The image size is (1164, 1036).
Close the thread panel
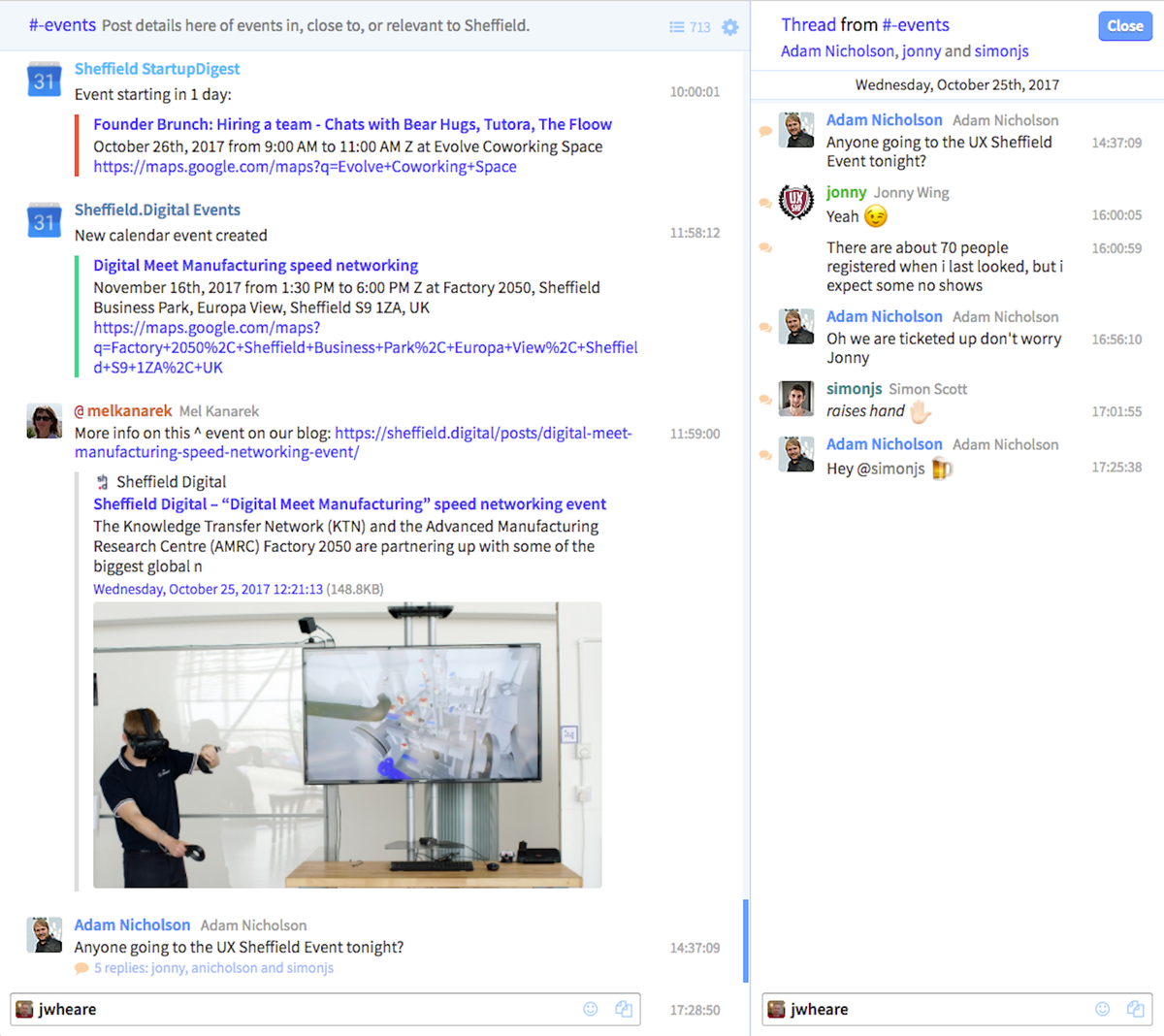[x=1124, y=26]
